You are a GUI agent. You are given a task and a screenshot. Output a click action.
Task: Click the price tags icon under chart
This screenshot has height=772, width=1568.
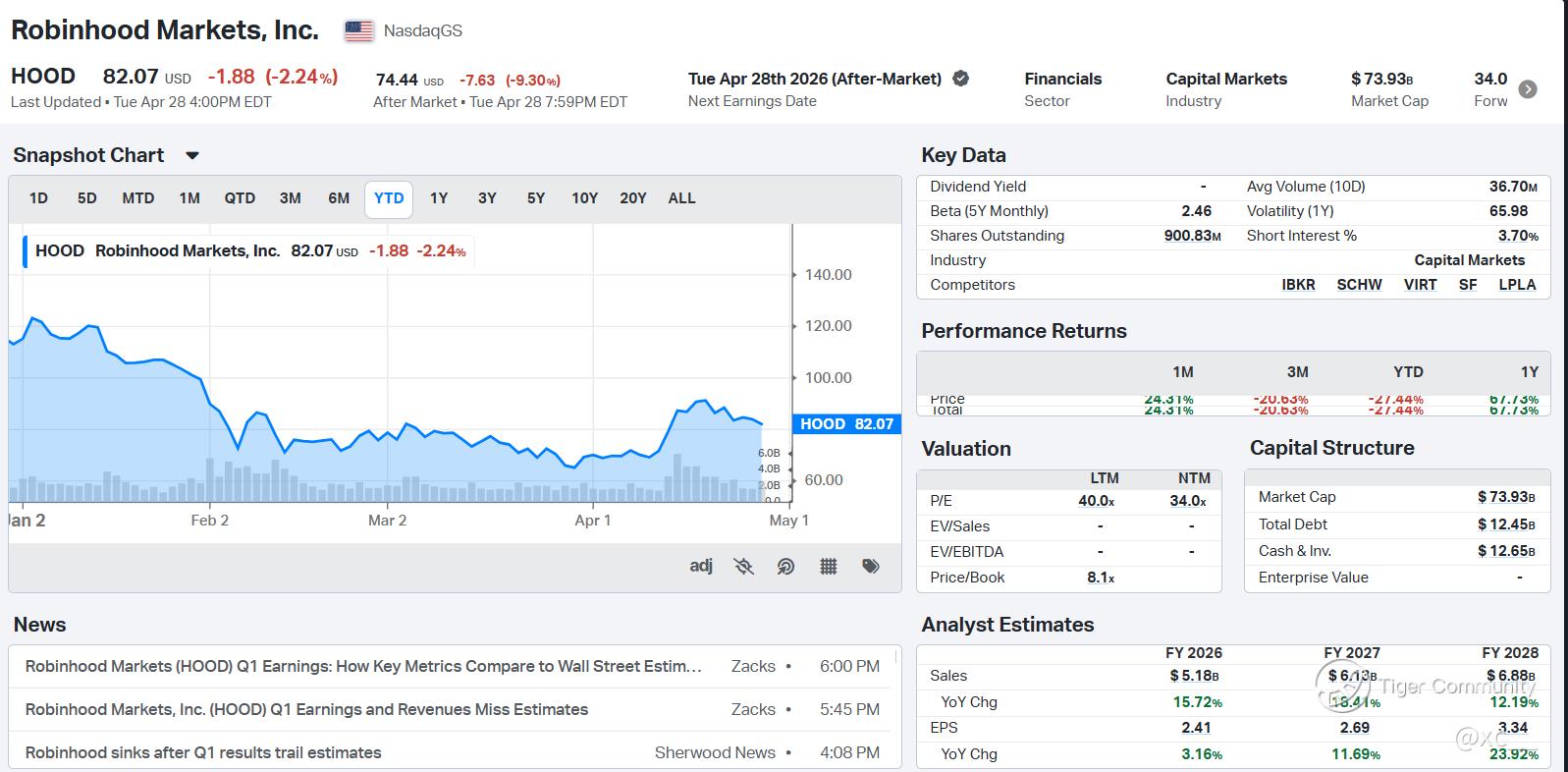click(x=870, y=566)
